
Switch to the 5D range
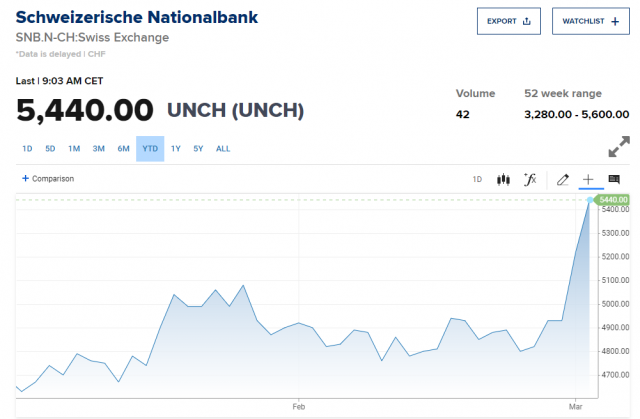pos(50,149)
